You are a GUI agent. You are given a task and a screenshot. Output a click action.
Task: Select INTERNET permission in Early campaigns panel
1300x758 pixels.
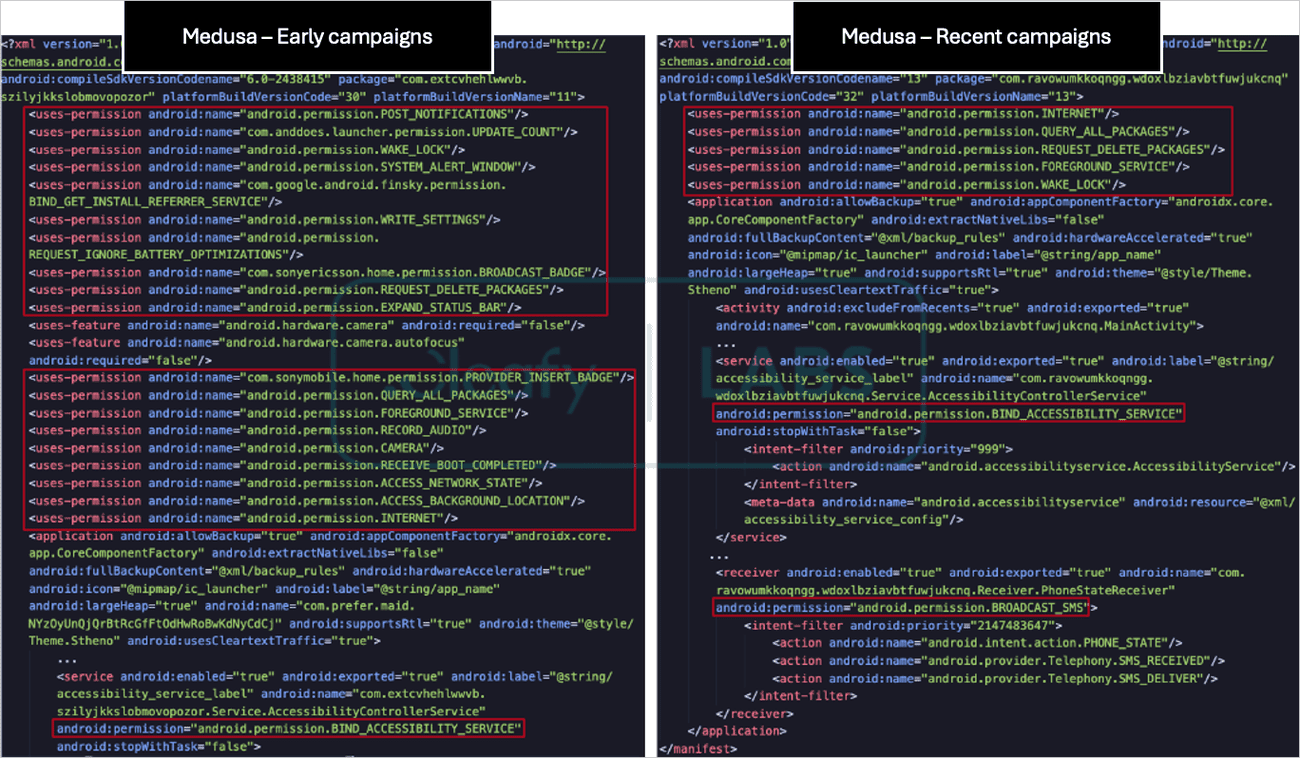coord(243,518)
